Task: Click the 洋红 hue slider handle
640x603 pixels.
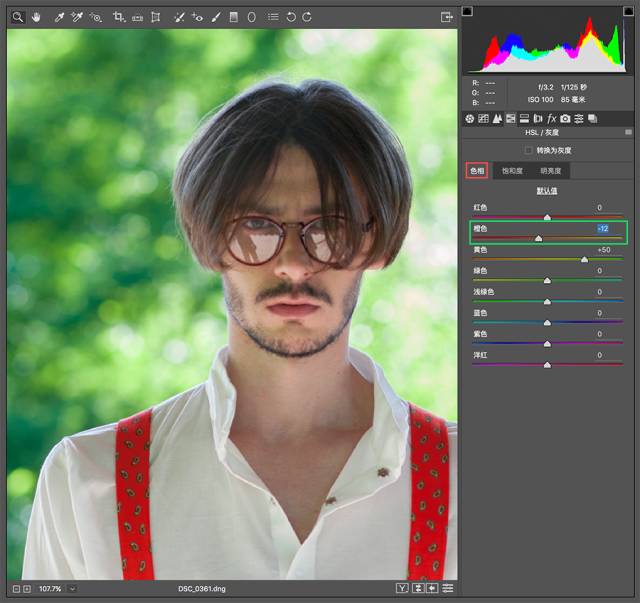Action: coord(547,365)
